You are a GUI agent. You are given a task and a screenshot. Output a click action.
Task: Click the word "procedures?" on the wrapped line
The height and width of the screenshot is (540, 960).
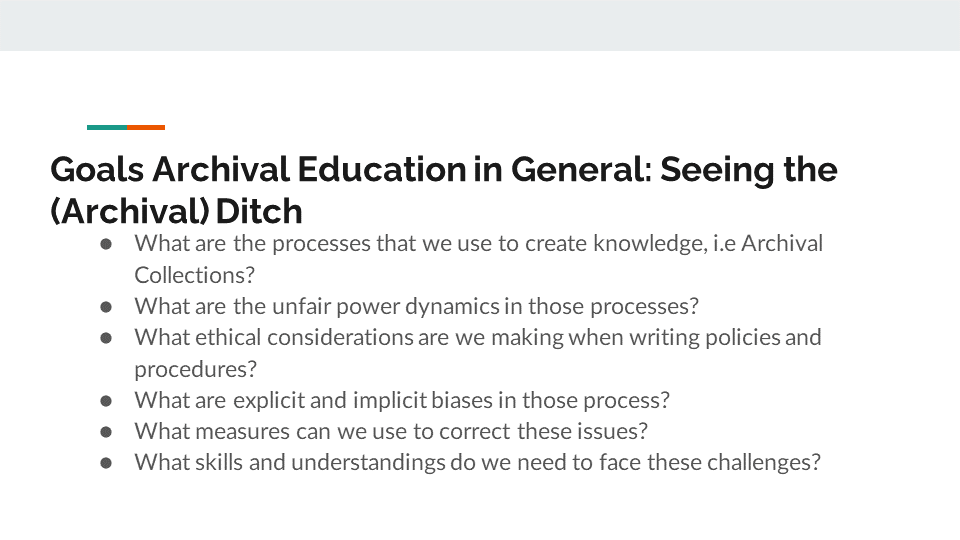pyautogui.click(x=189, y=369)
